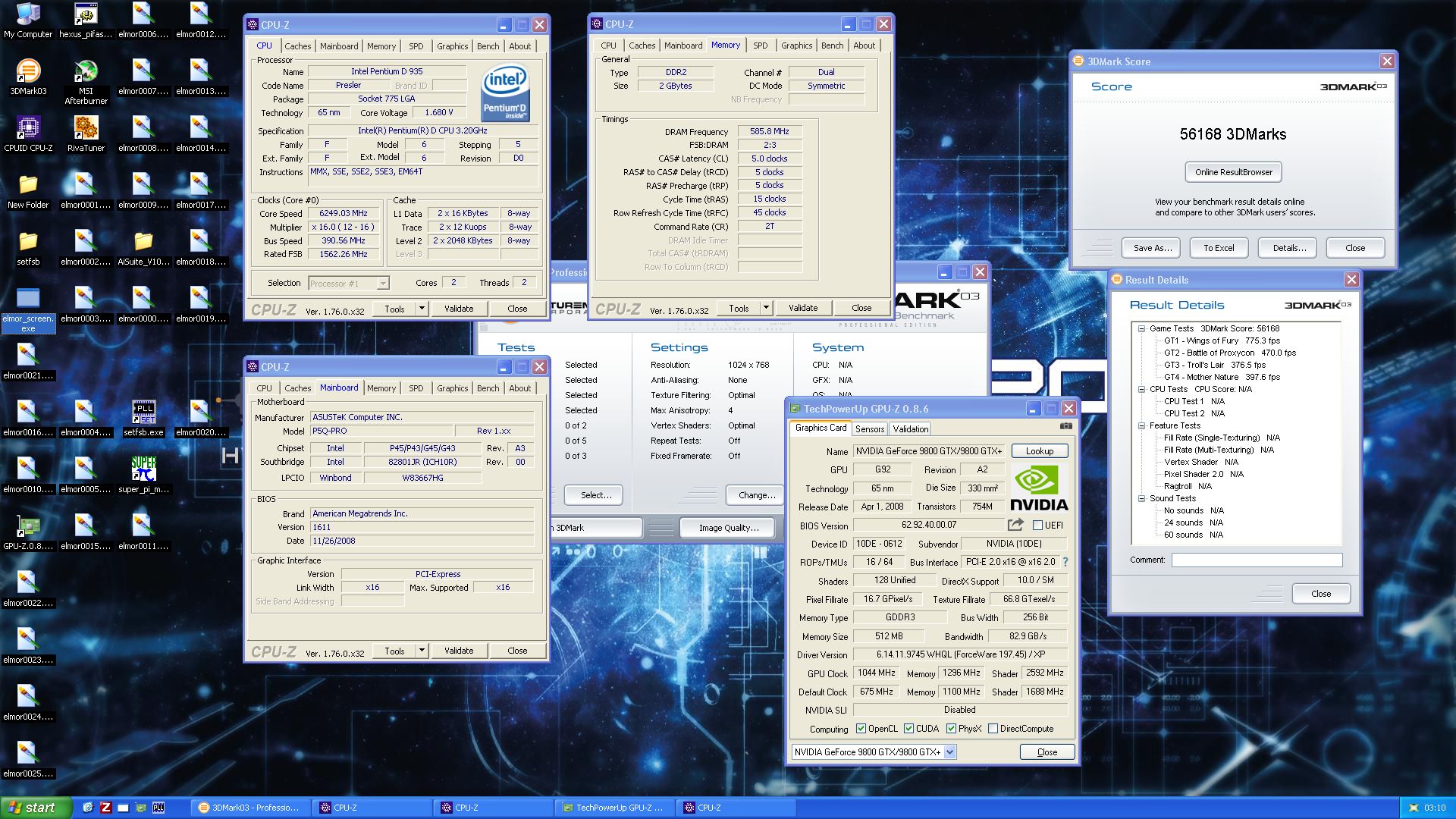
Task: Click the Internet Explorer quick launch icon
Action: tap(88, 808)
